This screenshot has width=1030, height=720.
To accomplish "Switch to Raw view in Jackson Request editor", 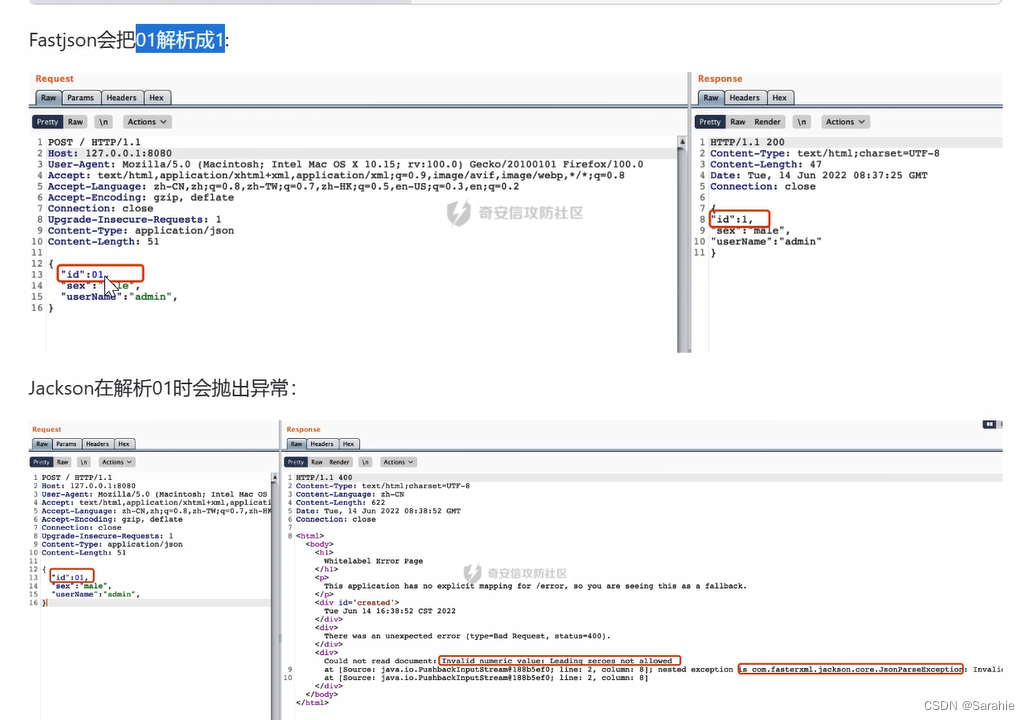I will coord(62,462).
